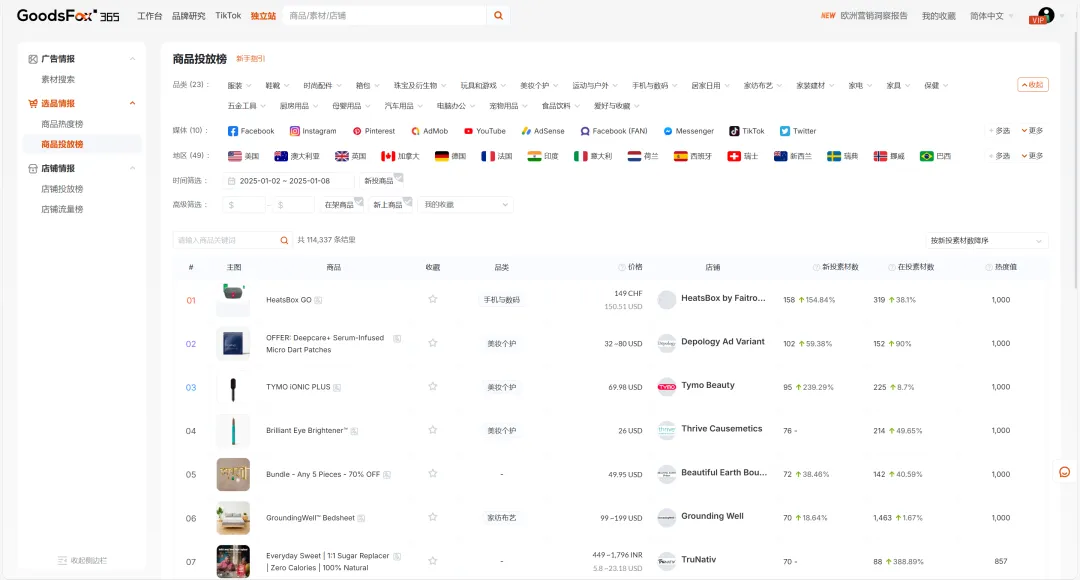This screenshot has width=1080, height=580.
Task: Choose the Pinterest media filter
Action: click(373, 131)
